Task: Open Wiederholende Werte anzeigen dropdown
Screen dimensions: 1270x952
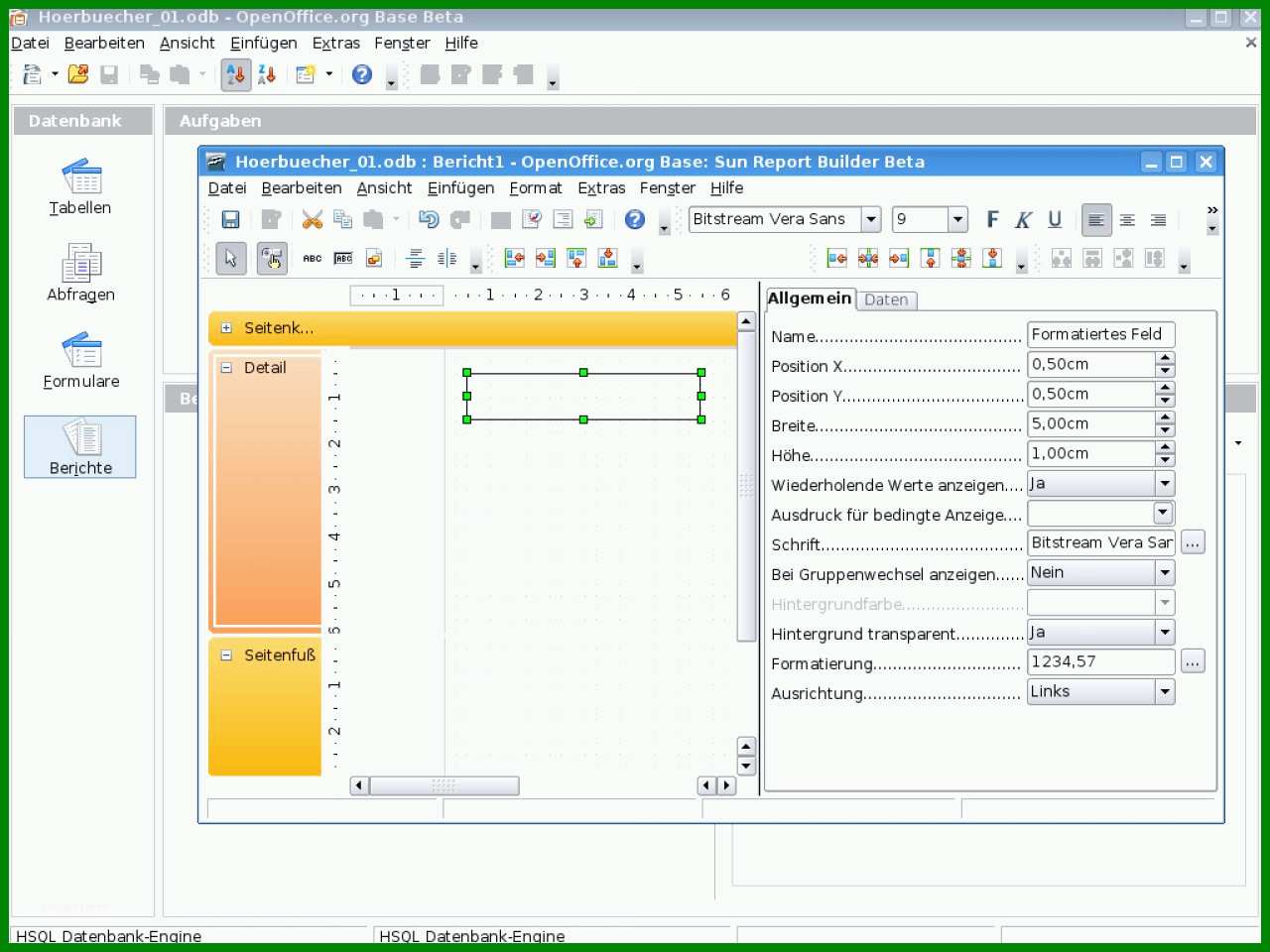Action: point(1165,483)
